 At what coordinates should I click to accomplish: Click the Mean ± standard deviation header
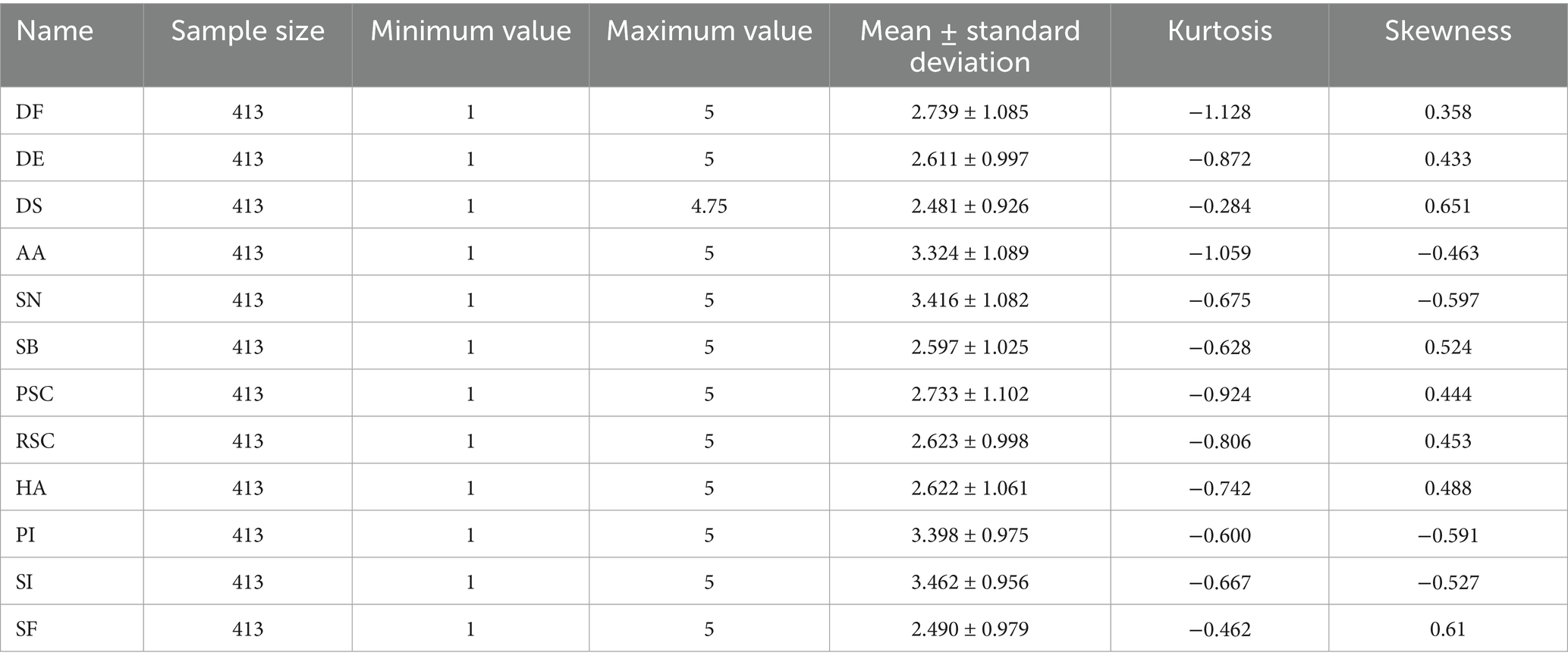click(969, 45)
